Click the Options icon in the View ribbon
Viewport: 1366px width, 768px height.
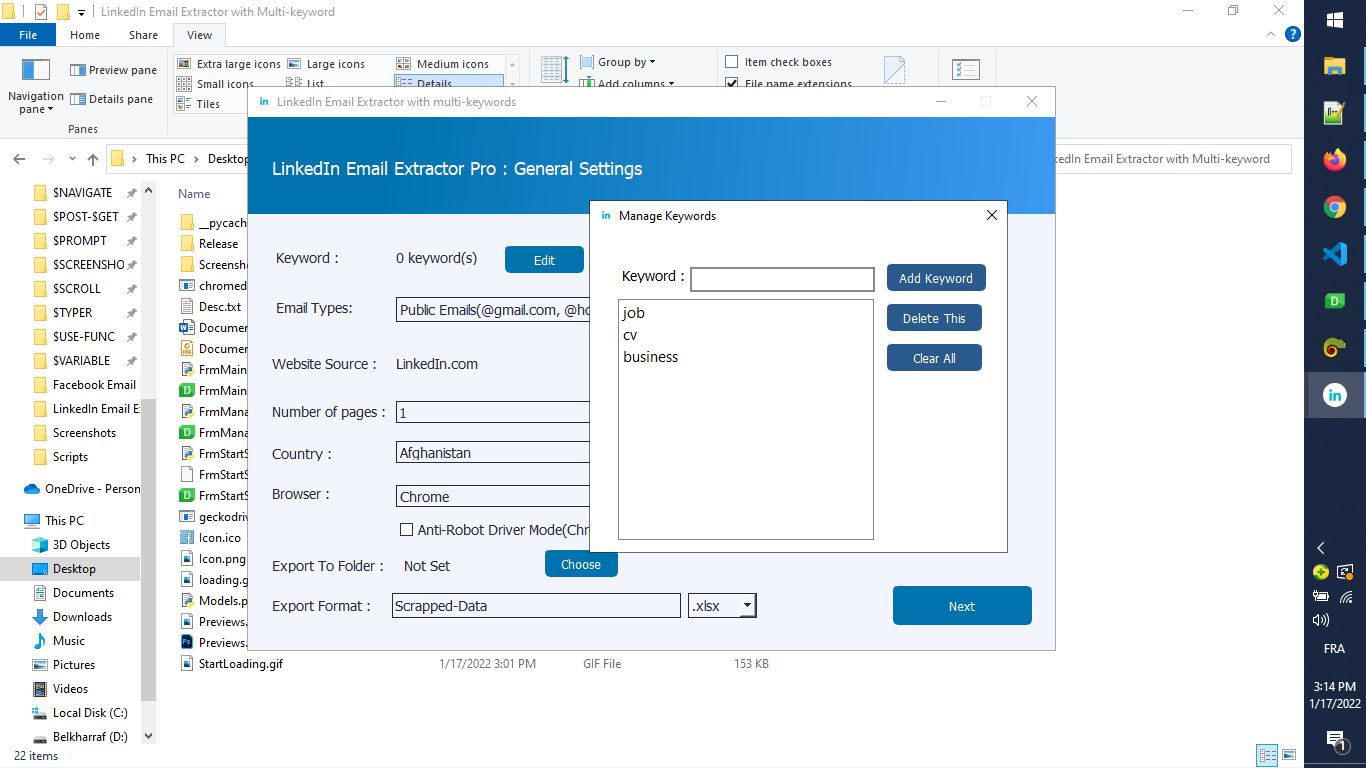(966, 70)
